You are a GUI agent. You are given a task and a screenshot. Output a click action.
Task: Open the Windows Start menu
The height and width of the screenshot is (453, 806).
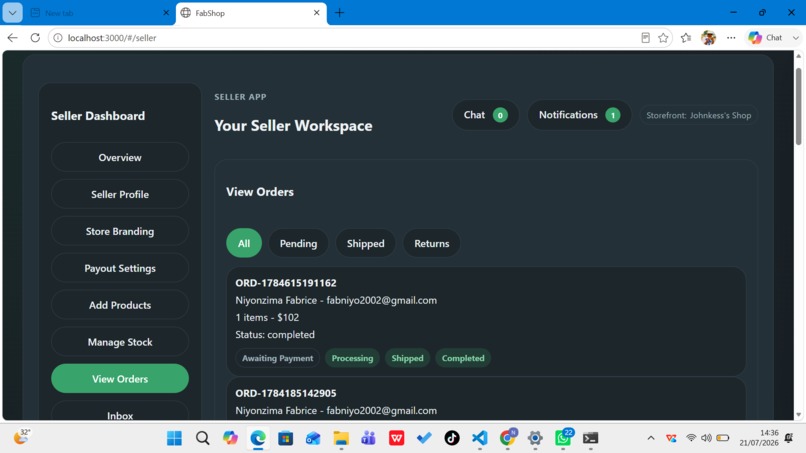tap(174, 438)
